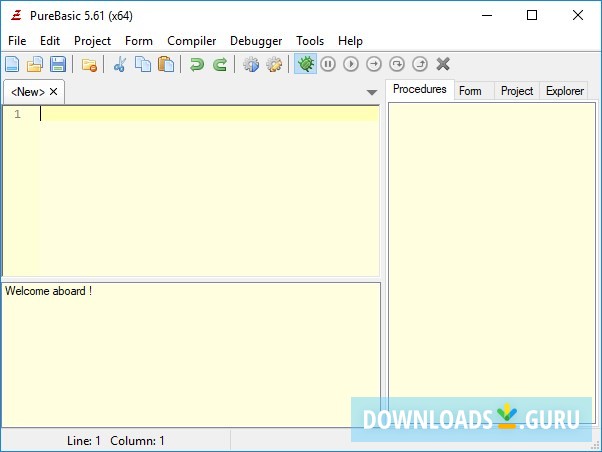Close the <New> tab with its X
The image size is (602, 452).
pyautogui.click(x=53, y=91)
